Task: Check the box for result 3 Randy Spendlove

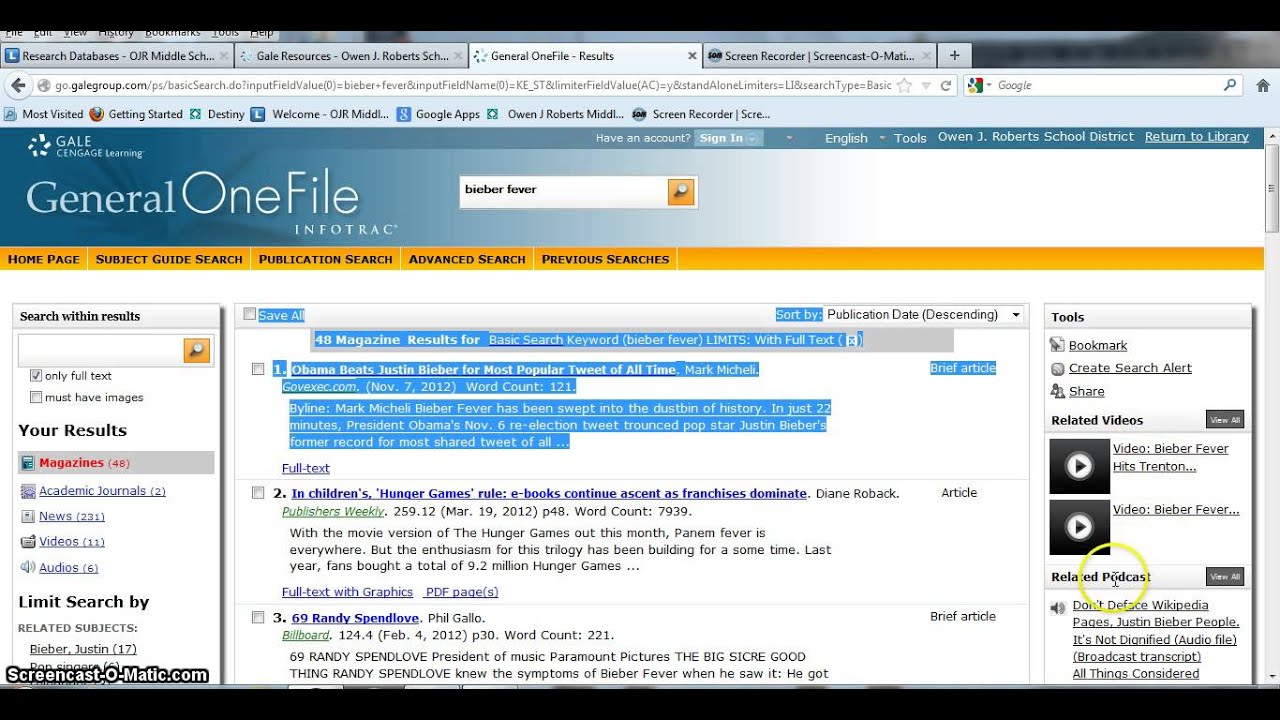Action: click(258, 617)
